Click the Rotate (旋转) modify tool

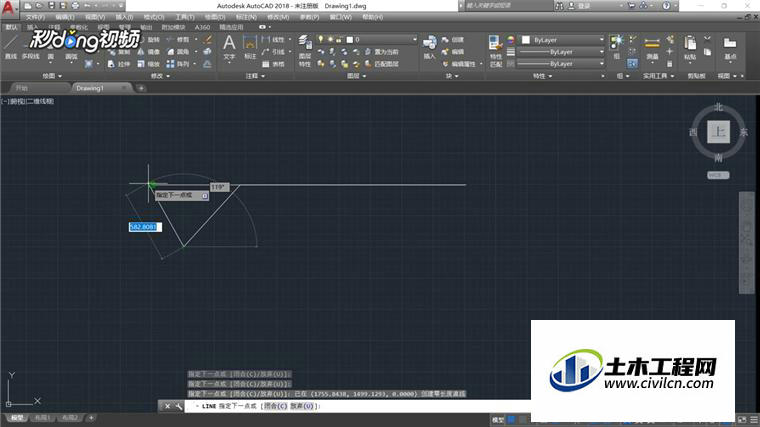(x=149, y=40)
